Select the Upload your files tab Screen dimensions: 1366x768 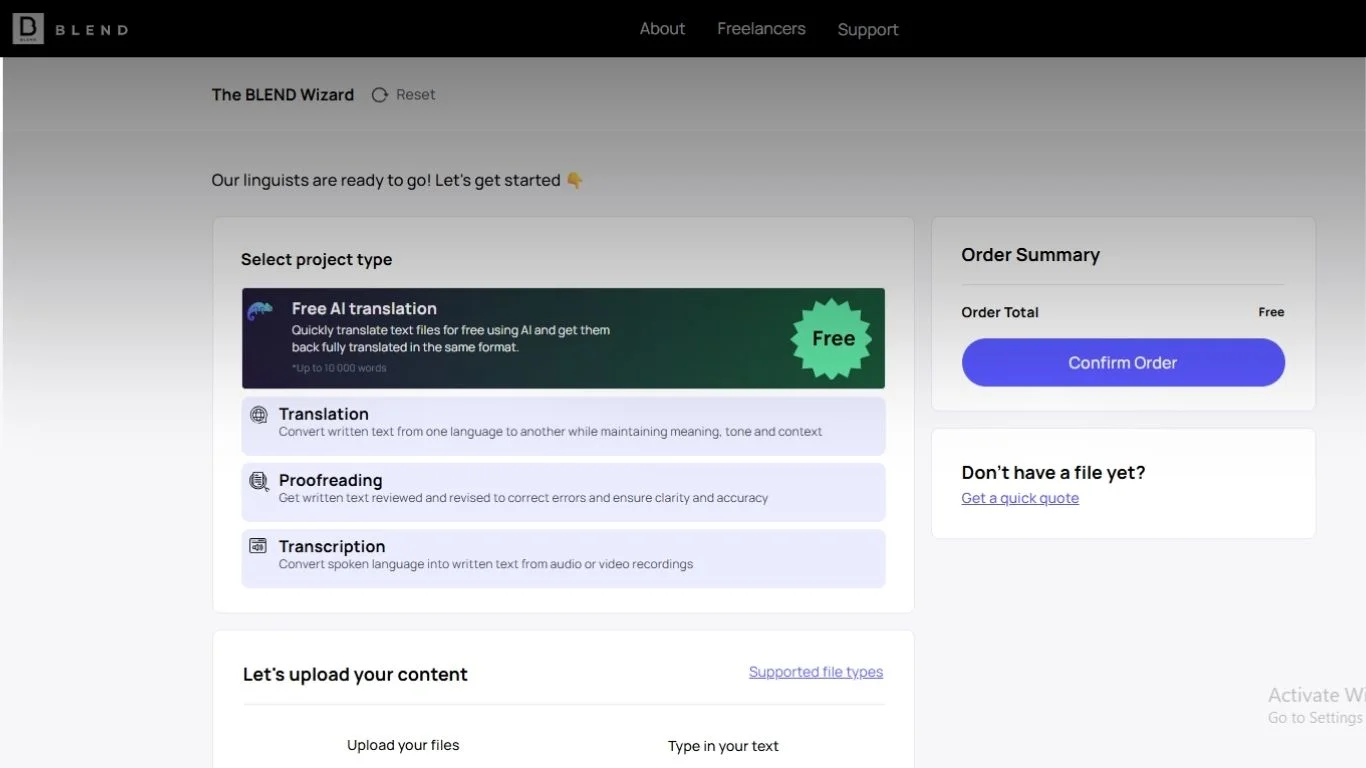tap(403, 745)
